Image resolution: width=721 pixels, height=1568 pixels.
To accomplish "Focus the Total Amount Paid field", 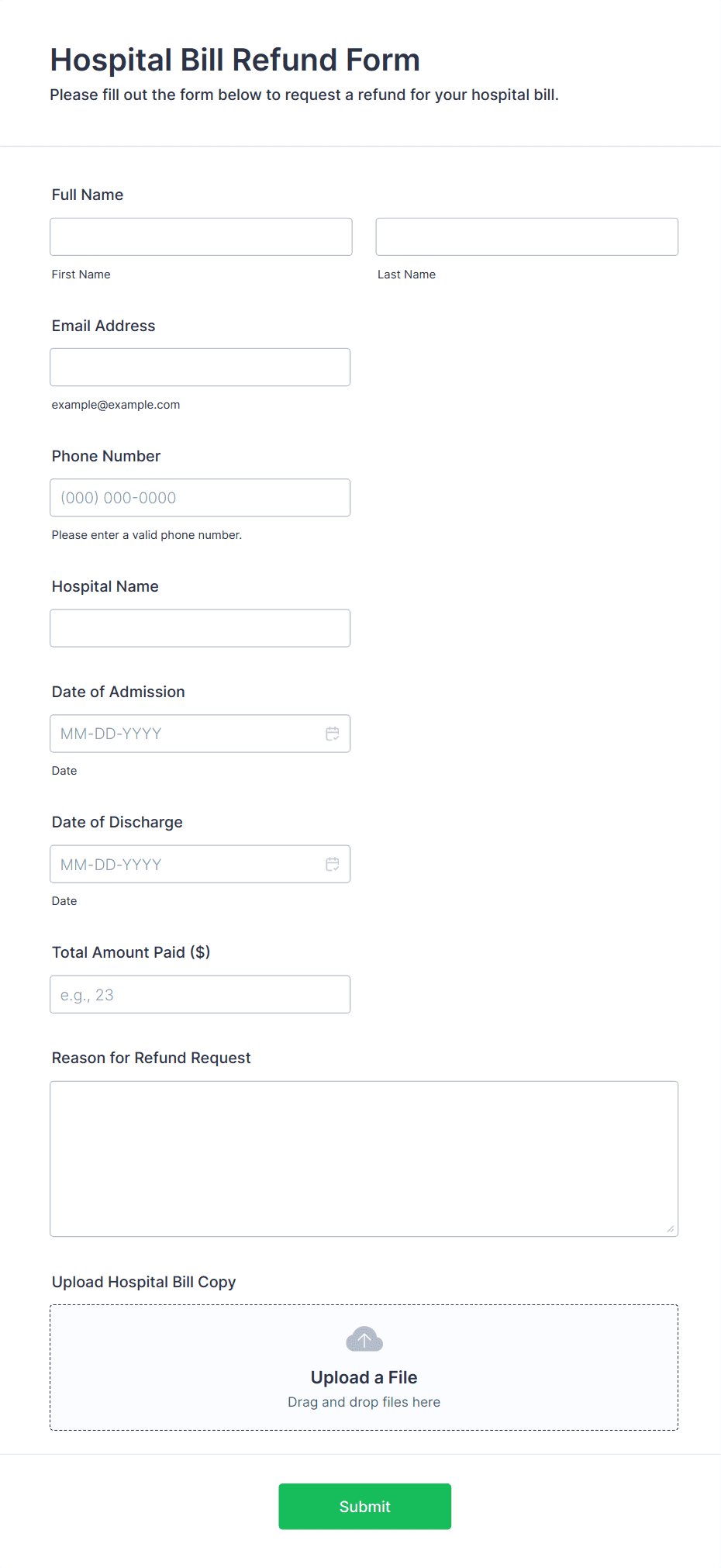I will point(200,994).
